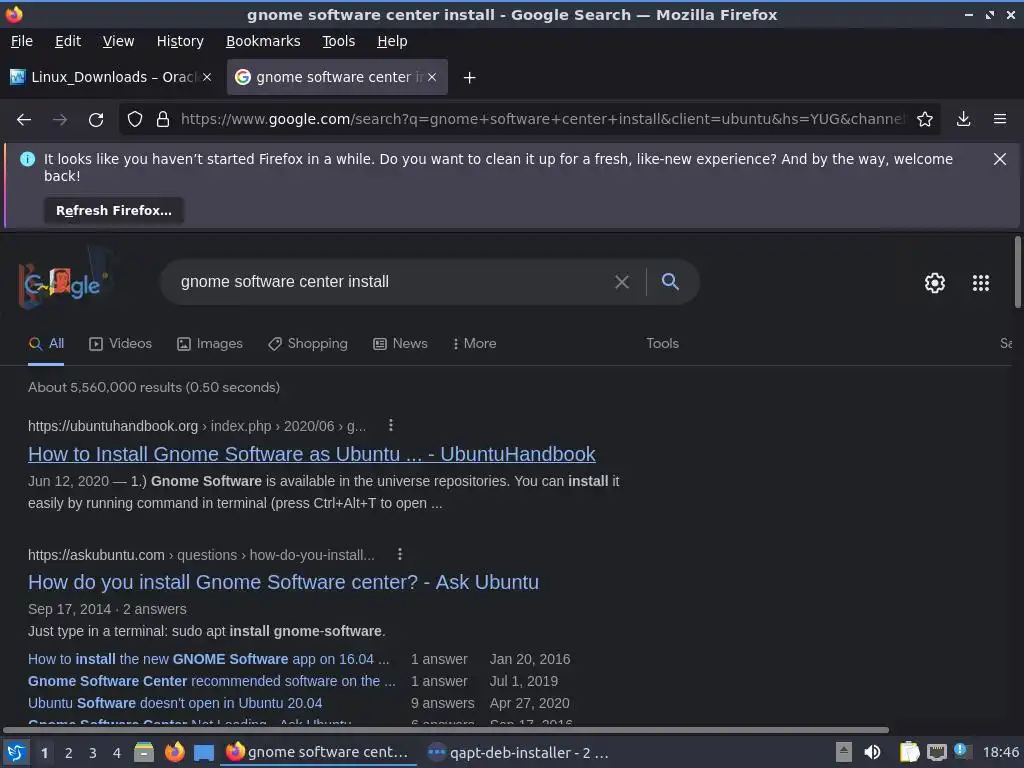Go back to the previous page

coord(24,120)
